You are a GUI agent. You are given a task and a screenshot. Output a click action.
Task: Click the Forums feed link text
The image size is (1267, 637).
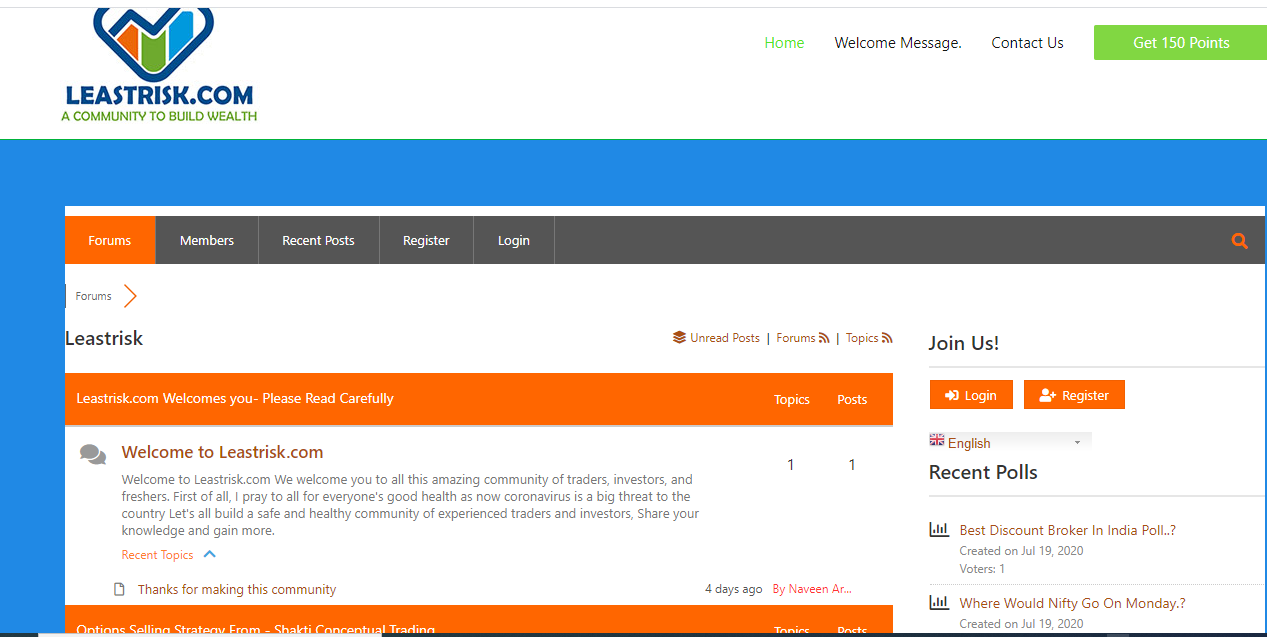point(796,338)
